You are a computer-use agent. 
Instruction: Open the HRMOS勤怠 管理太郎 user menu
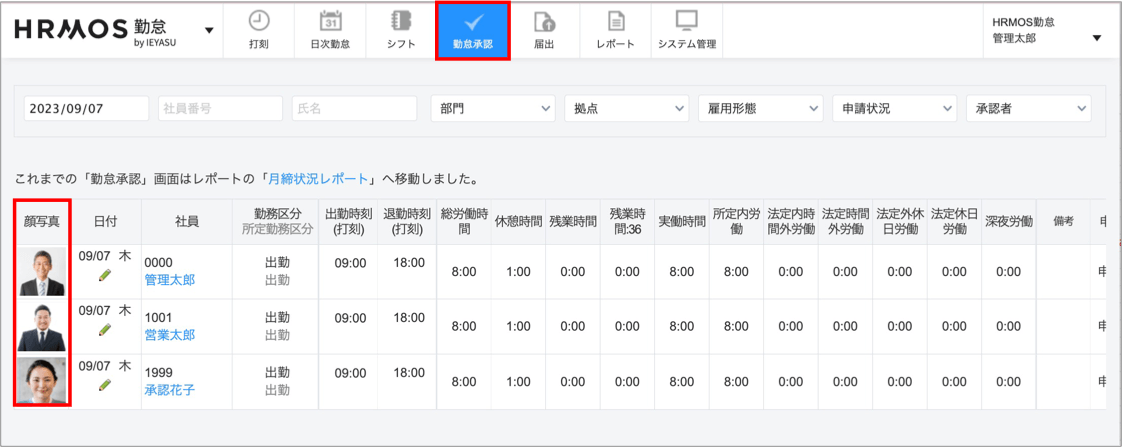1046,30
